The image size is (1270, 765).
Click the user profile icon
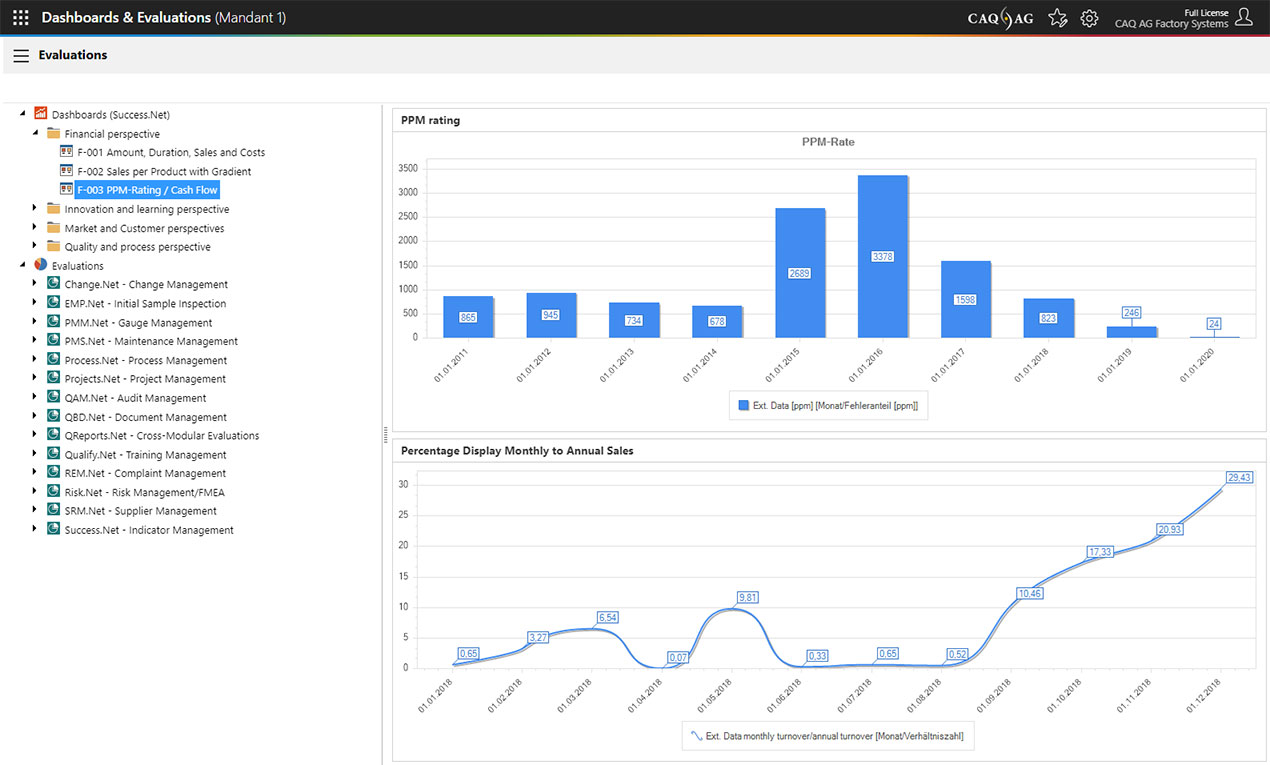tap(1243, 17)
